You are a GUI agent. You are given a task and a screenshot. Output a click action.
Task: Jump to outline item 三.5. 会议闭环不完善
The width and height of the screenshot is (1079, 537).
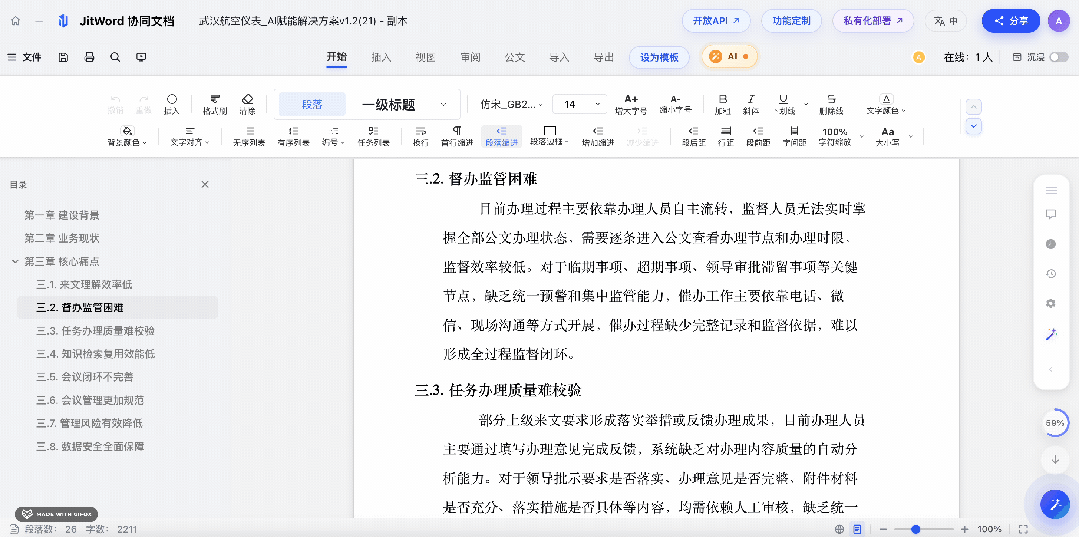click(x=85, y=377)
